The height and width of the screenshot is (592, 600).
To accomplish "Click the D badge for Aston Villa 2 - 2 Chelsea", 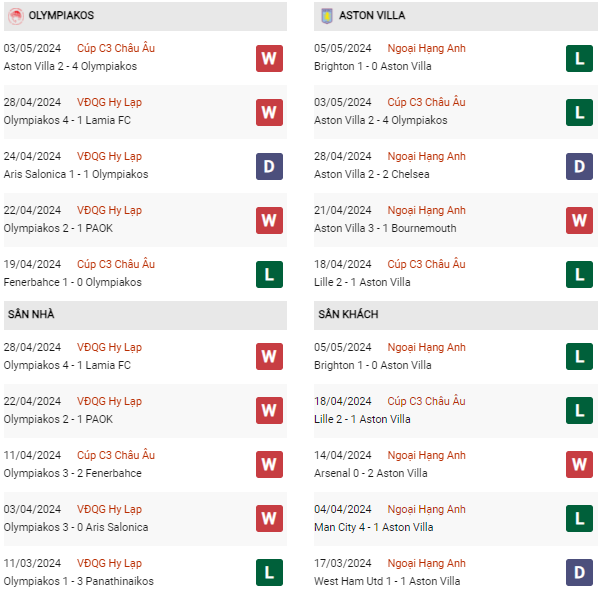I will tap(579, 166).
